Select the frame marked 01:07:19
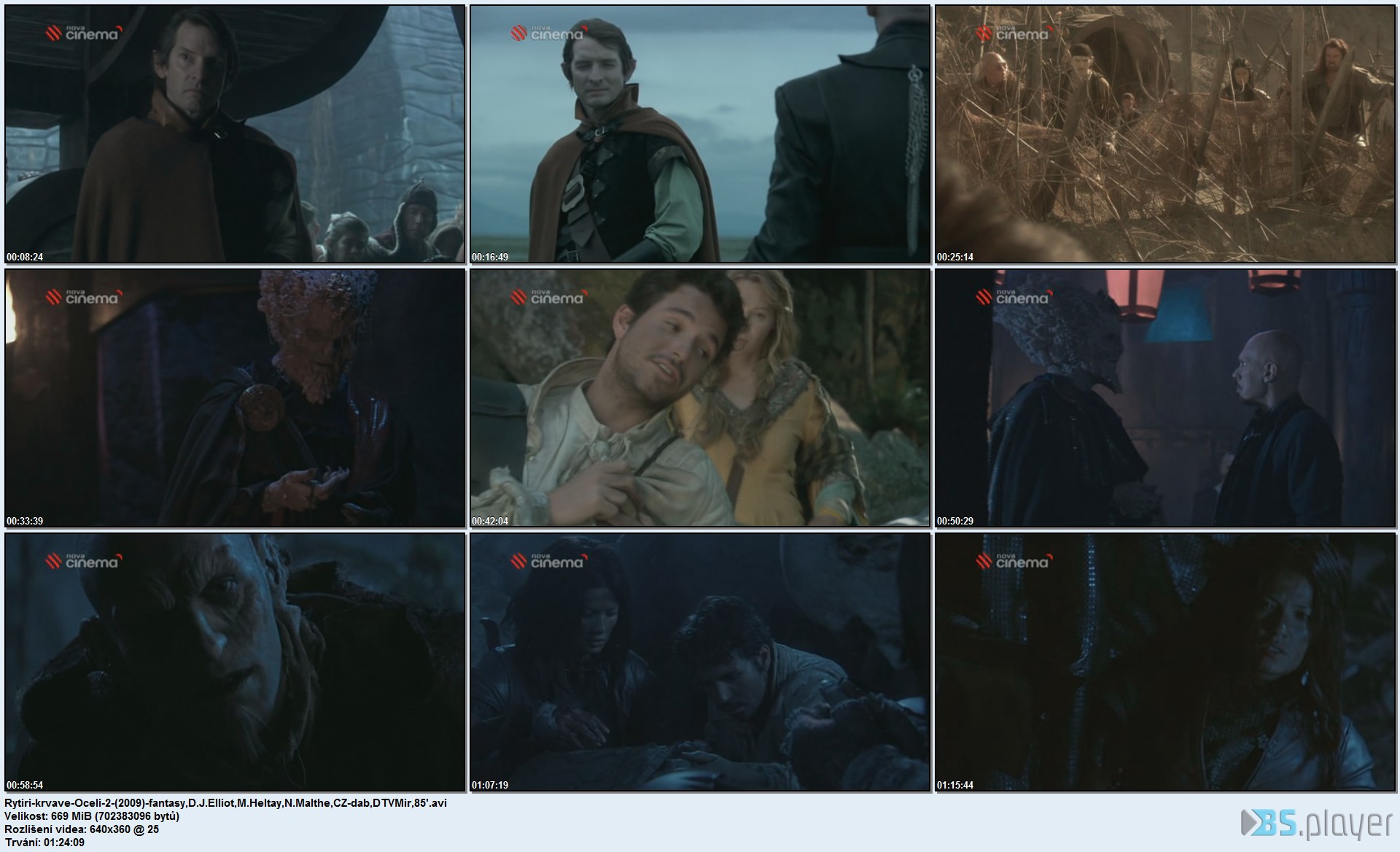This screenshot has width=1400, height=852. click(700, 662)
